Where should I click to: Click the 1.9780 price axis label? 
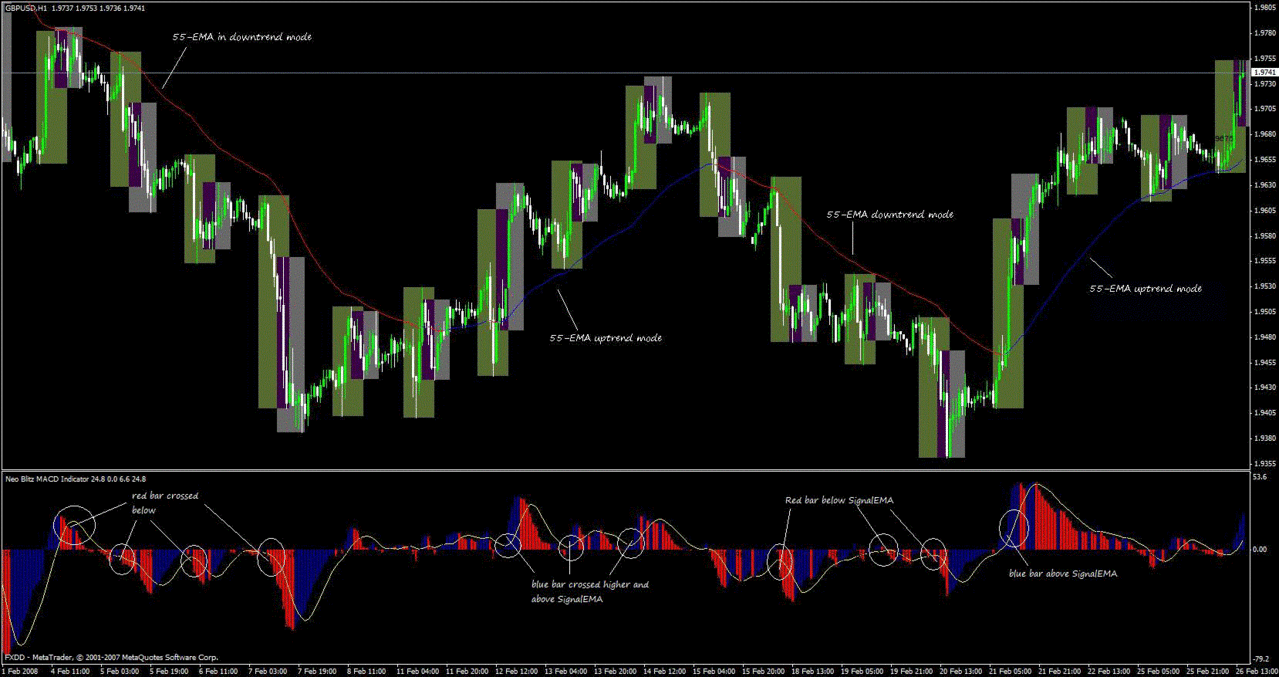point(1264,32)
